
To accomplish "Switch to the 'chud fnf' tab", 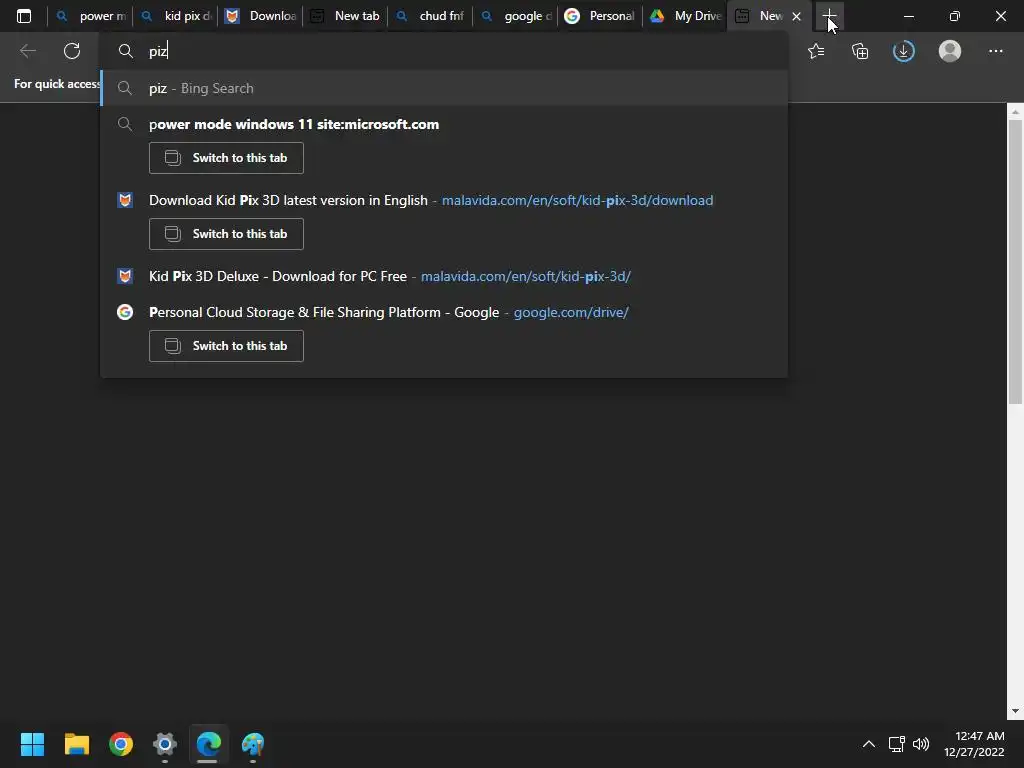I will pos(430,16).
